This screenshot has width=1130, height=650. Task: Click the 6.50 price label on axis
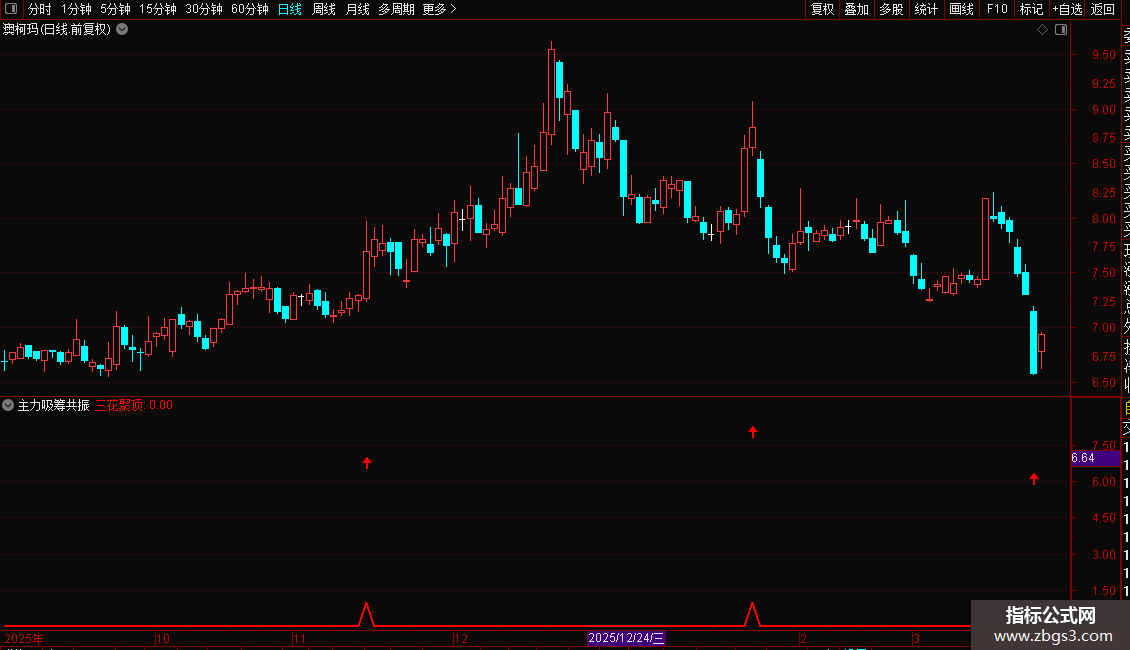(x=1103, y=383)
